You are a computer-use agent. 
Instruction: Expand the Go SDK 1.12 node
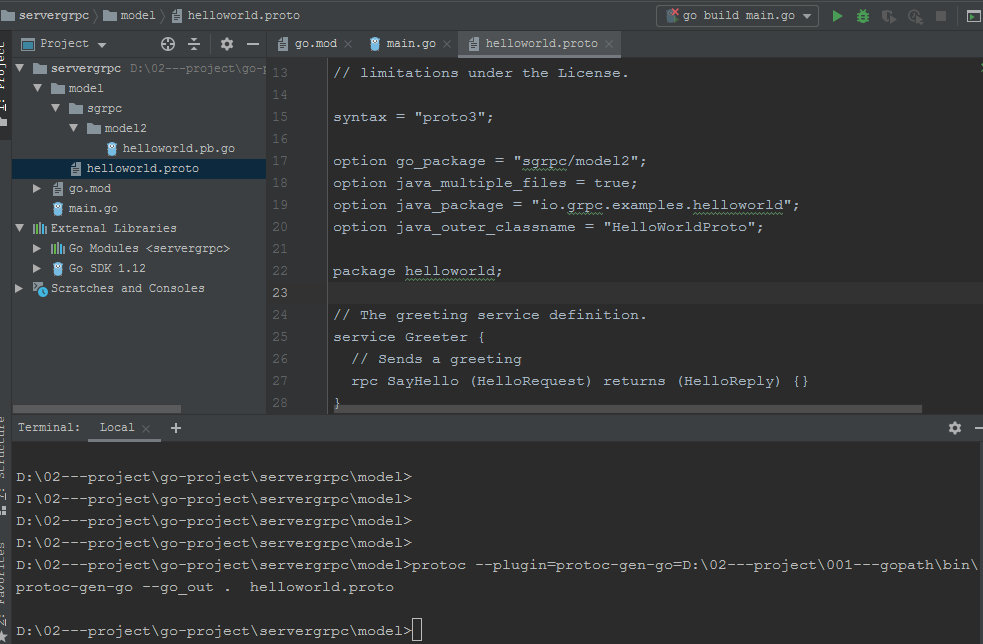coord(36,268)
